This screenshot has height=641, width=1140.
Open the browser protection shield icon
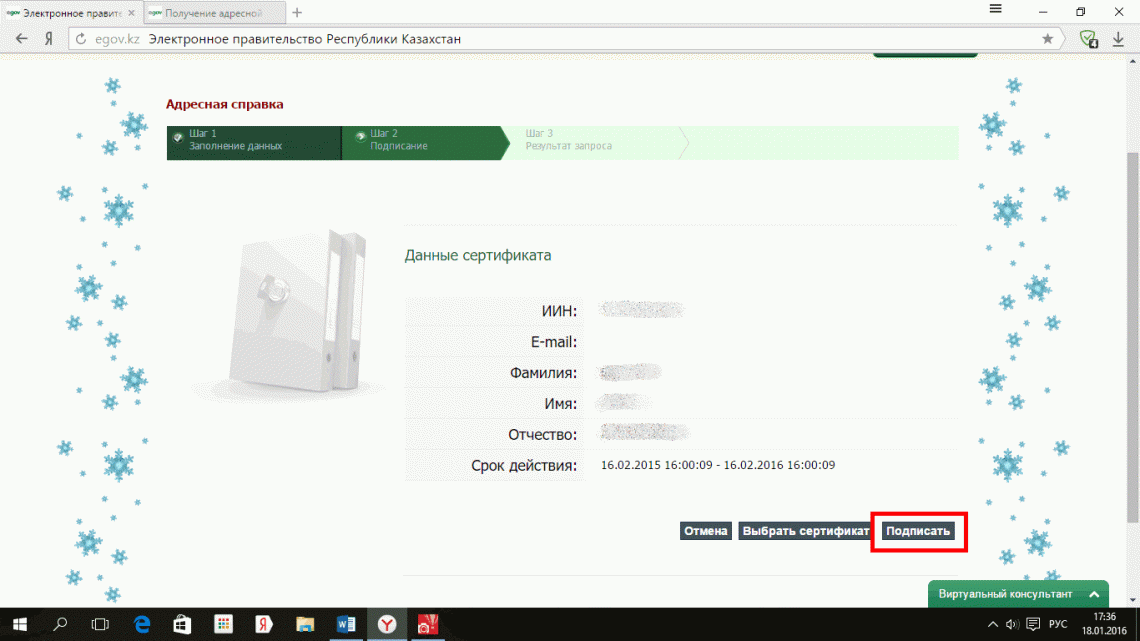coord(1088,39)
